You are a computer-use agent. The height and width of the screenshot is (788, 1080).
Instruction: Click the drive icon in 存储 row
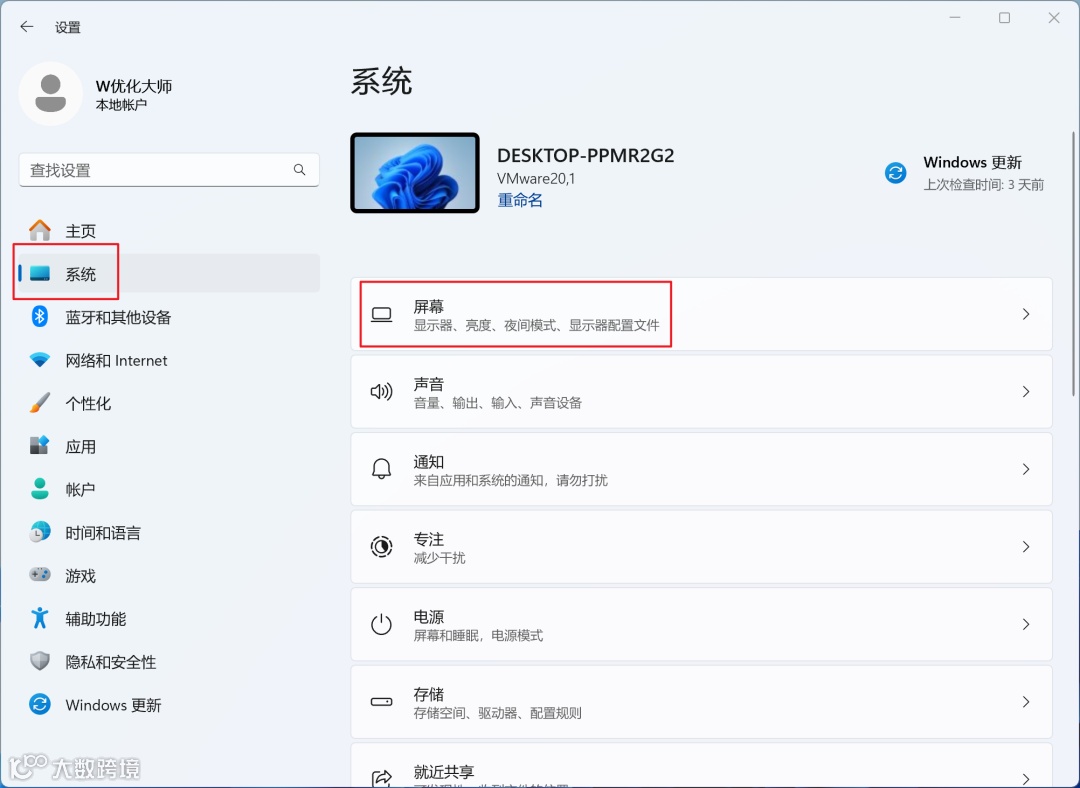382,702
